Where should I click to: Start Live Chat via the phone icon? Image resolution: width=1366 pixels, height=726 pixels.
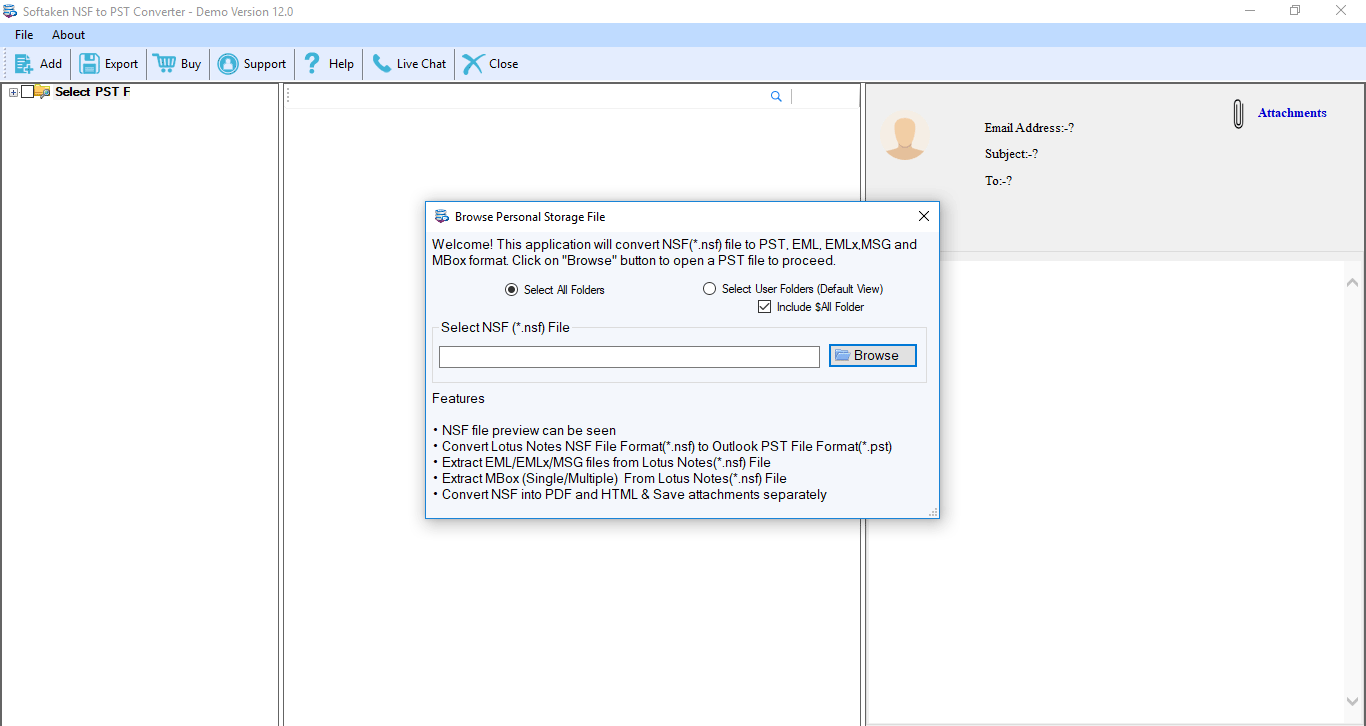click(381, 64)
